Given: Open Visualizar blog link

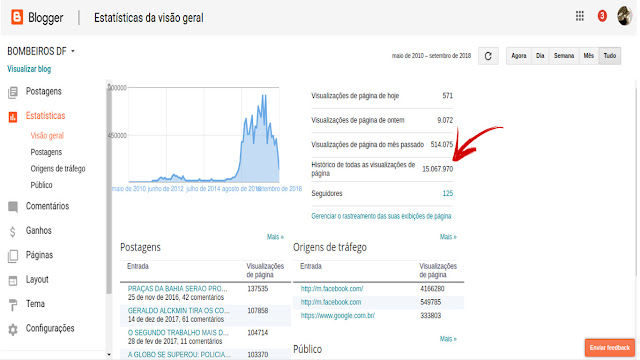Looking at the screenshot, I should 29,69.
